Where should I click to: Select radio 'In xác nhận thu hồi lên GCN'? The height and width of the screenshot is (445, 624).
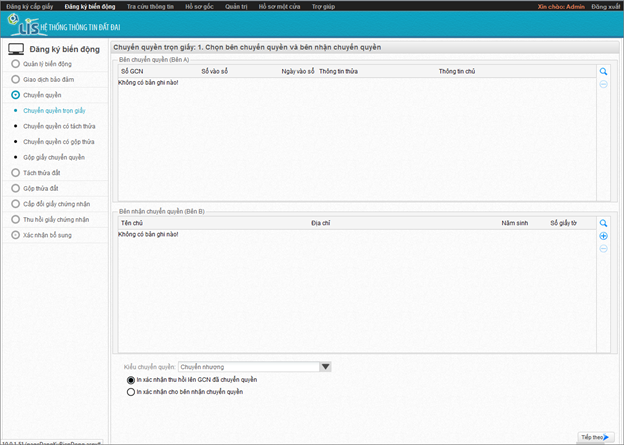point(131,380)
